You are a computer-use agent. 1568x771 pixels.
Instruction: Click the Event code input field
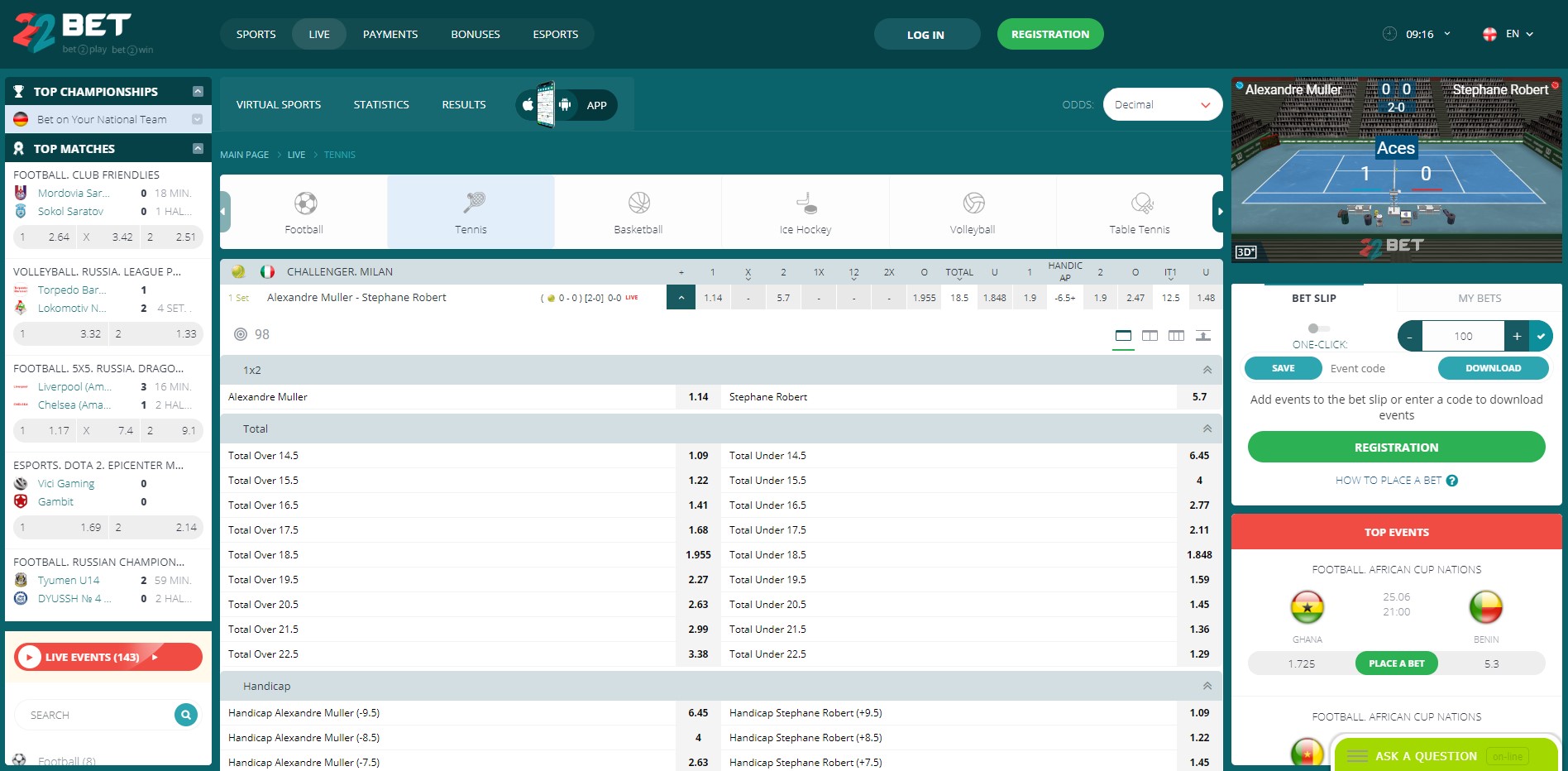click(1380, 368)
